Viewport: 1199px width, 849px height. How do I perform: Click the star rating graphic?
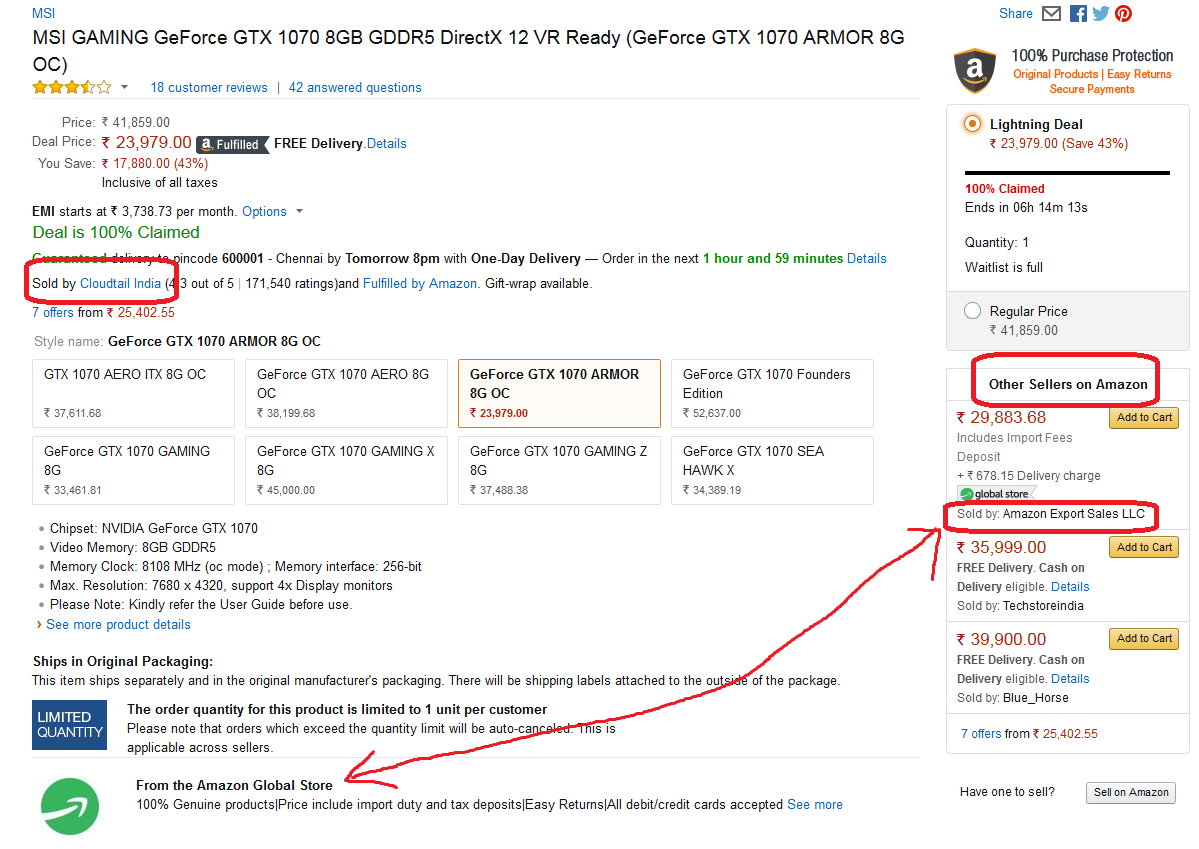tap(72, 87)
